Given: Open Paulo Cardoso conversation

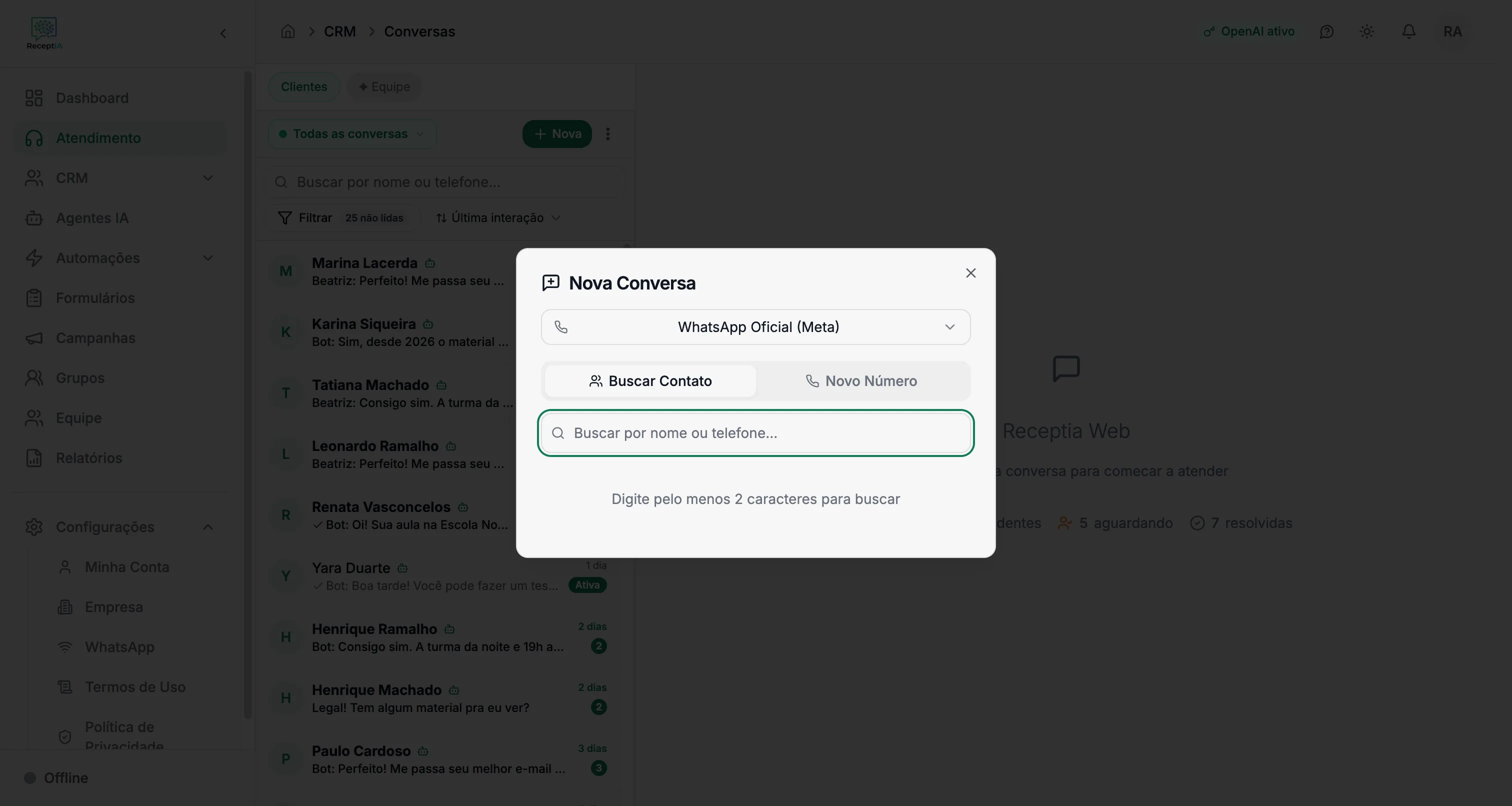Looking at the screenshot, I should (x=439, y=759).
